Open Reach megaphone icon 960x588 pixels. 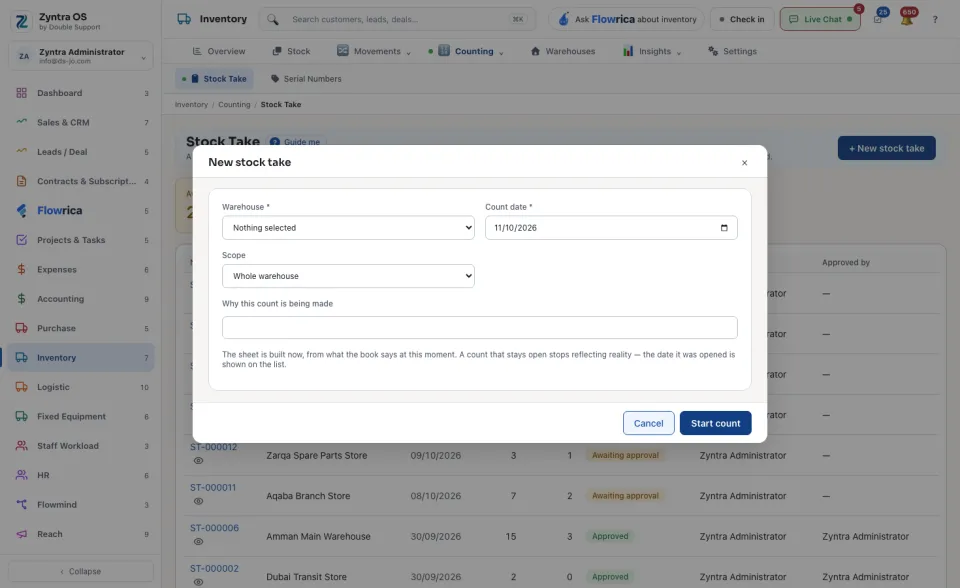click(x=21, y=534)
